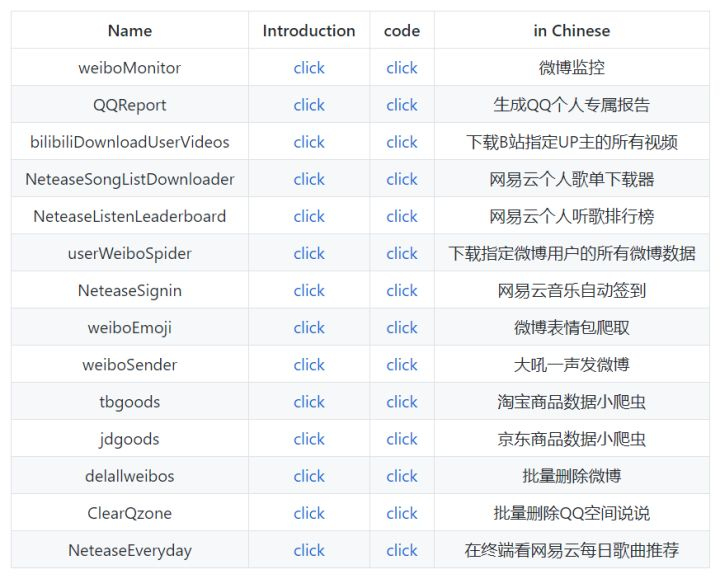Open Introduction link for weiboSender
This screenshot has width=720, height=579.
tap(309, 365)
